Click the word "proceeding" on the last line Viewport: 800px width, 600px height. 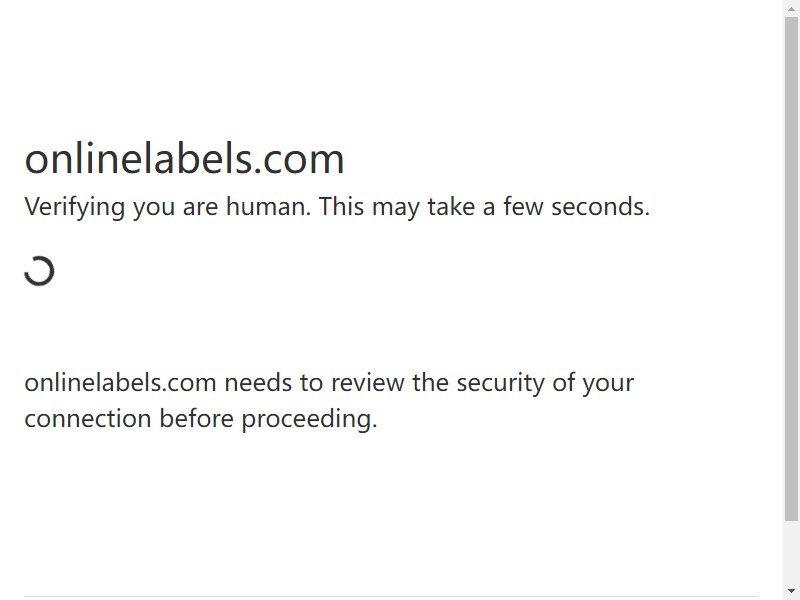pyautogui.click(x=308, y=420)
